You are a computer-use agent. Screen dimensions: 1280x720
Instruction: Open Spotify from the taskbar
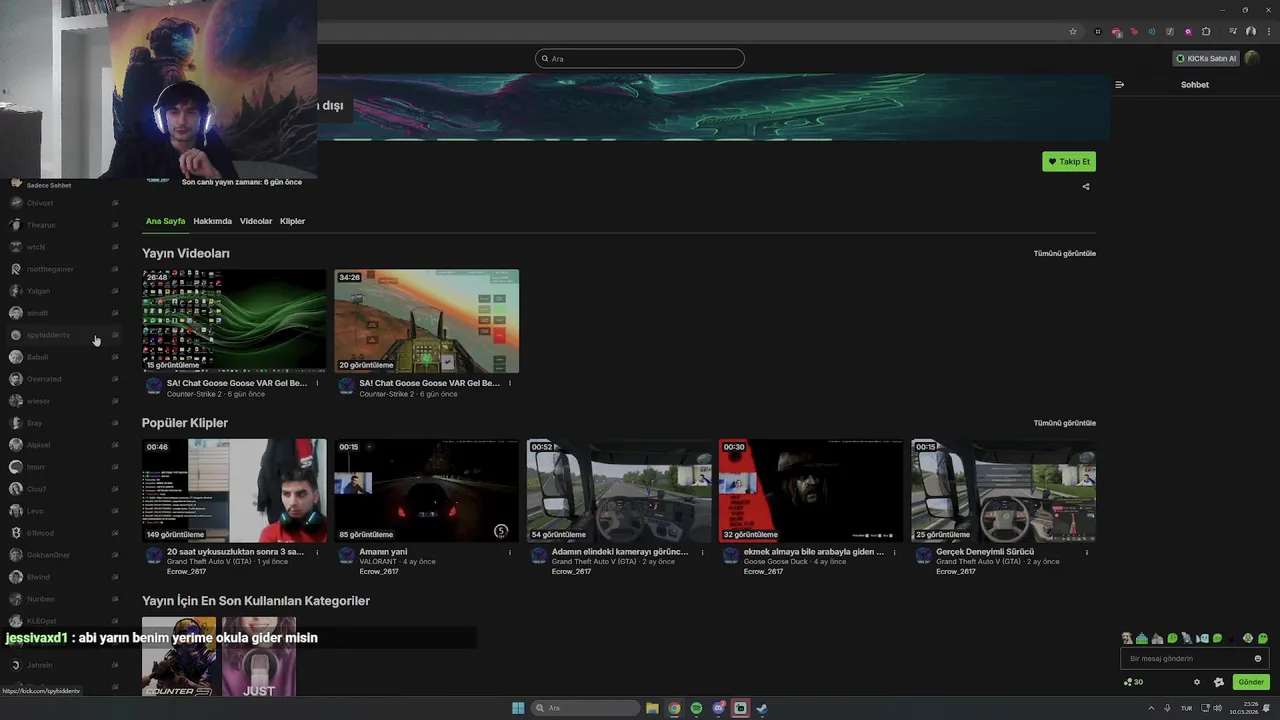[x=696, y=708]
